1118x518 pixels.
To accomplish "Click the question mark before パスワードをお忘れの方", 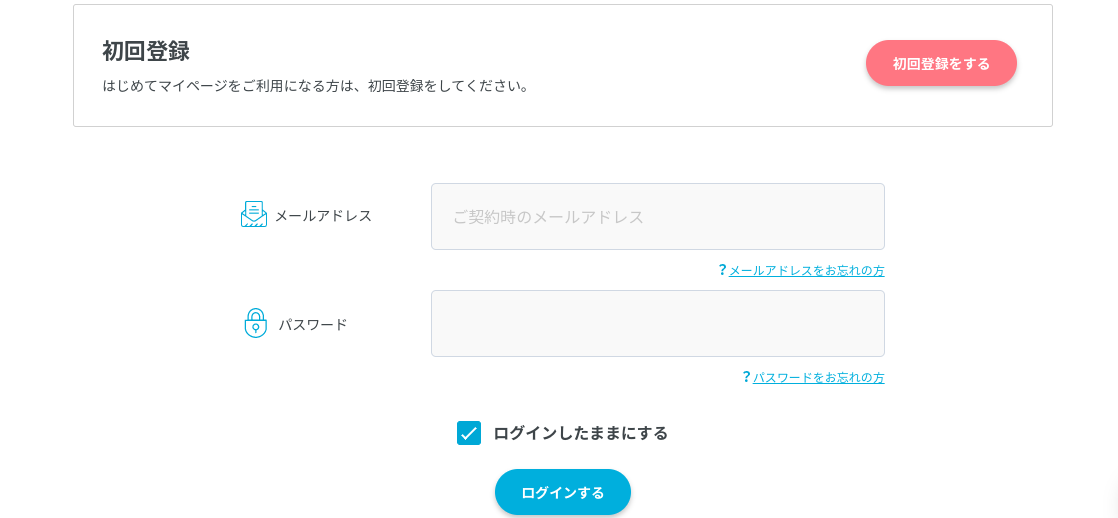I will coord(747,377).
